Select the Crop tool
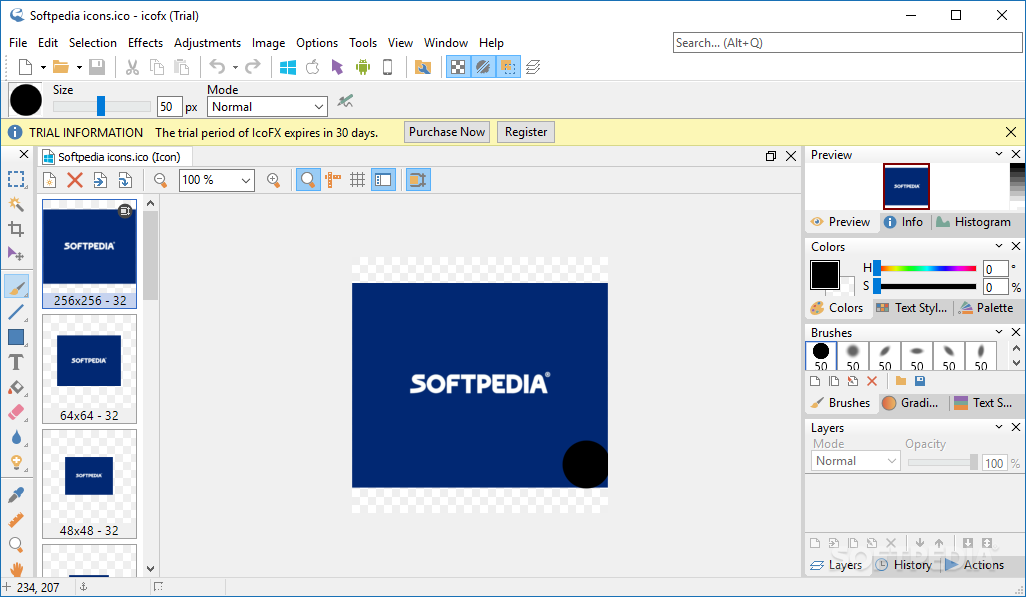The height and width of the screenshot is (597, 1026). coord(16,229)
